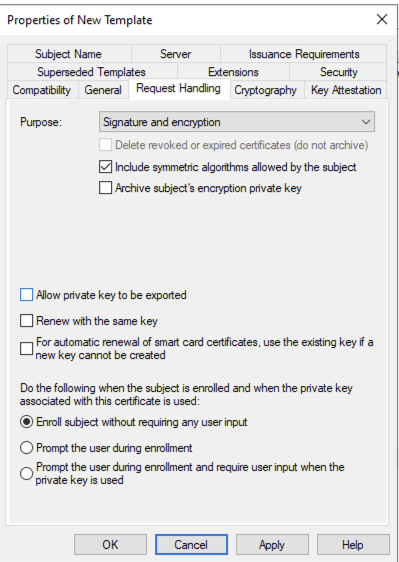The height and width of the screenshot is (562, 399).
Task: Uncheck Include symmetric algorithms allowed by the subject
Action: (105, 167)
